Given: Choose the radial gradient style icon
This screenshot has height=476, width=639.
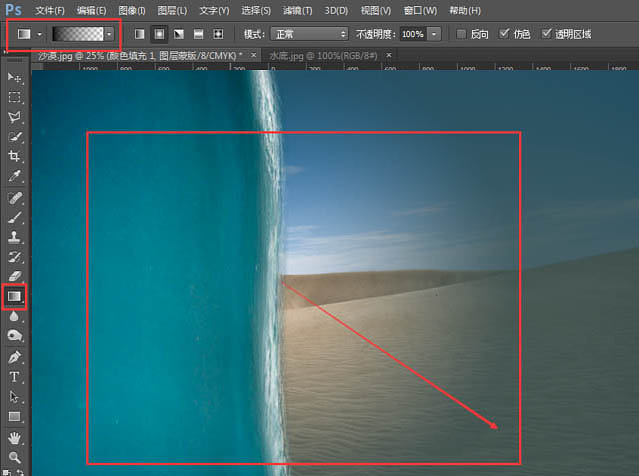Looking at the screenshot, I should (159, 34).
